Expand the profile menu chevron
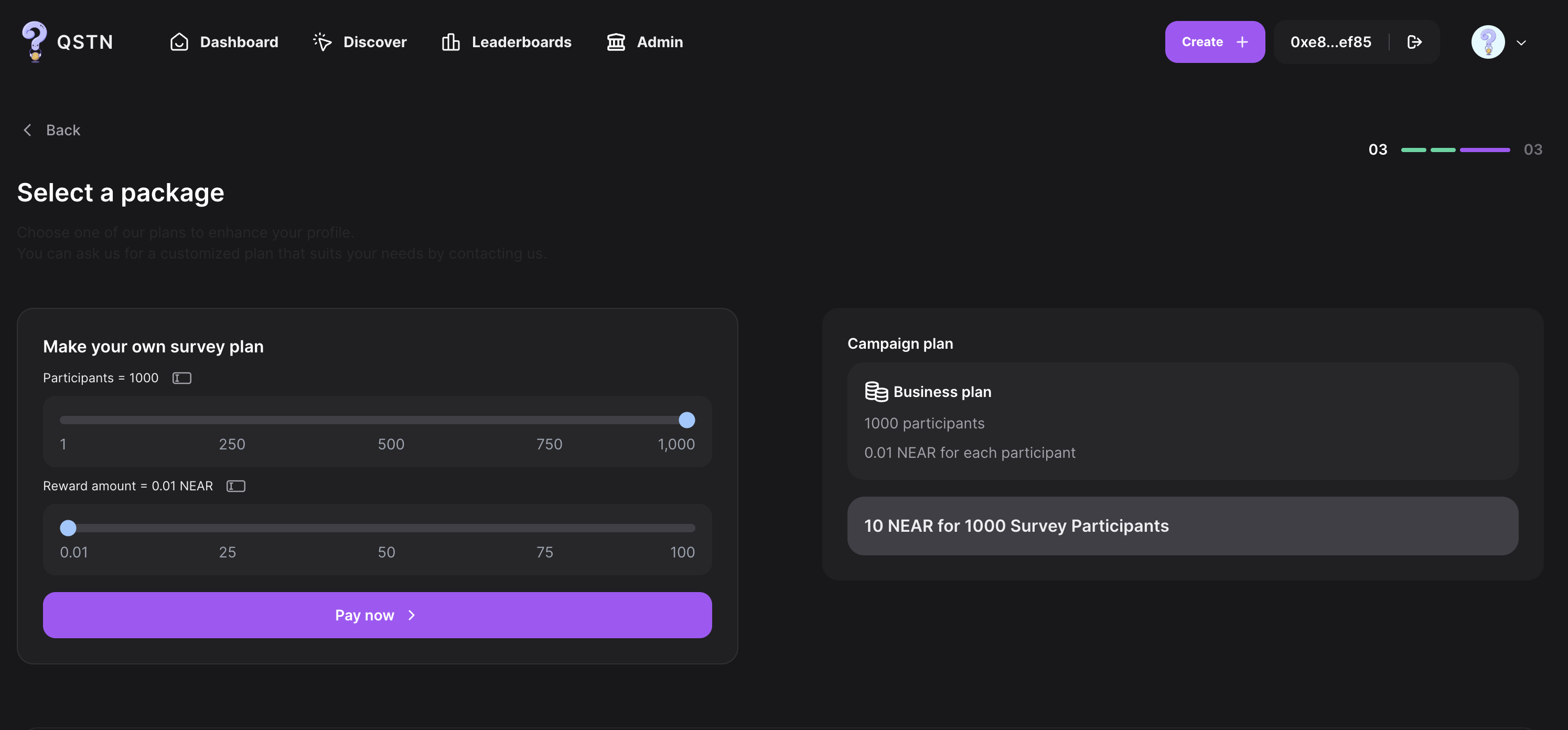Screen dimensions: 1568x730 (1521, 42)
